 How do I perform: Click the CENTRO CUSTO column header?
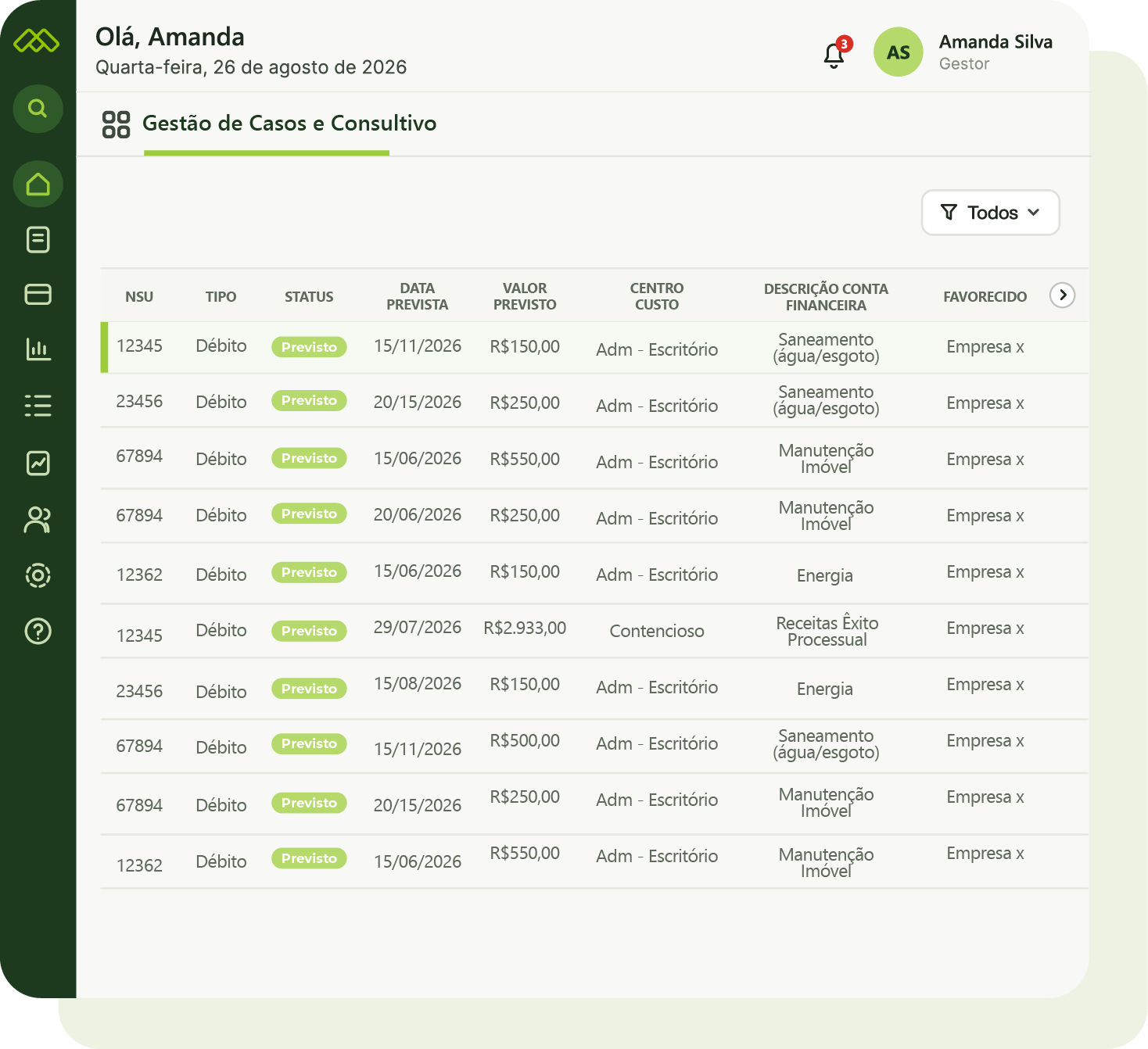657,297
